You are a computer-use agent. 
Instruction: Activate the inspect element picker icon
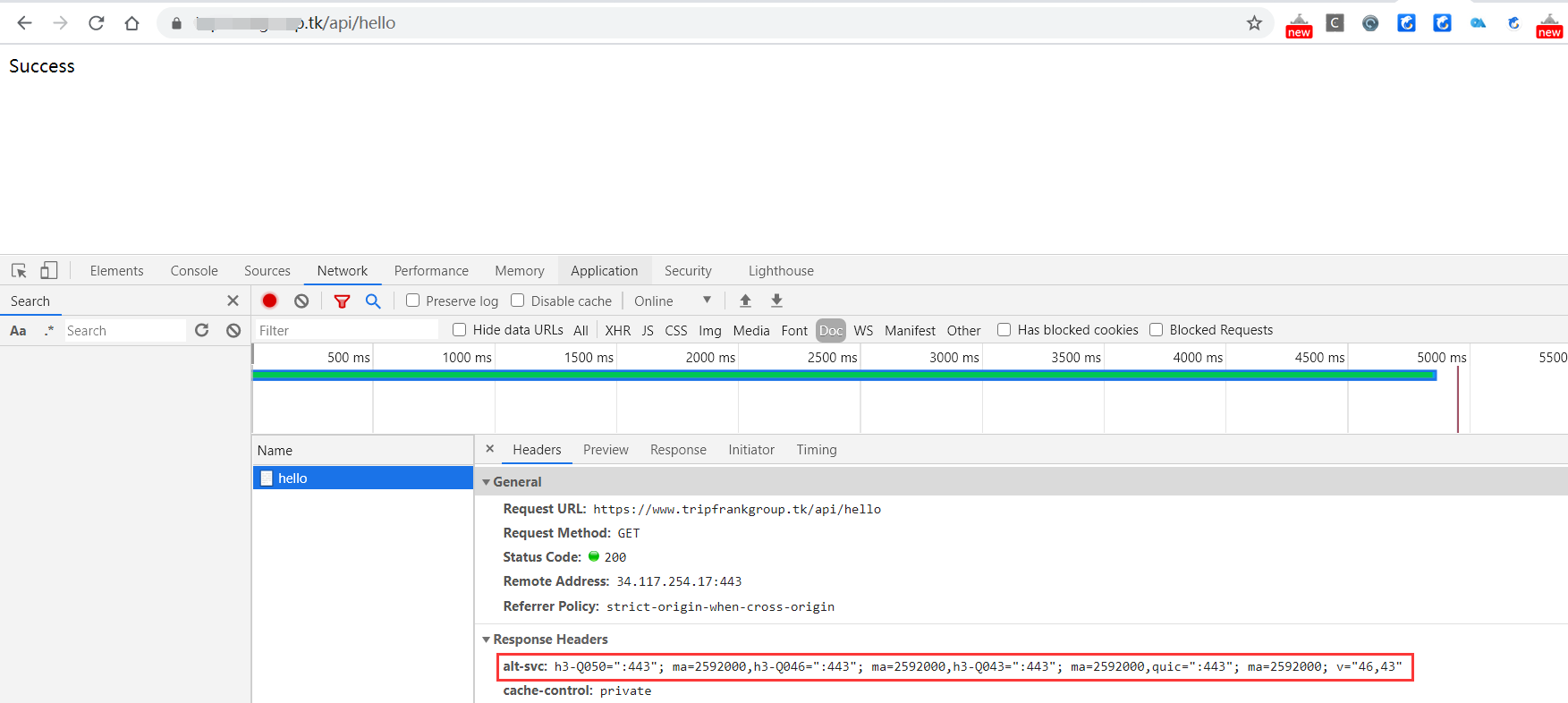click(19, 270)
